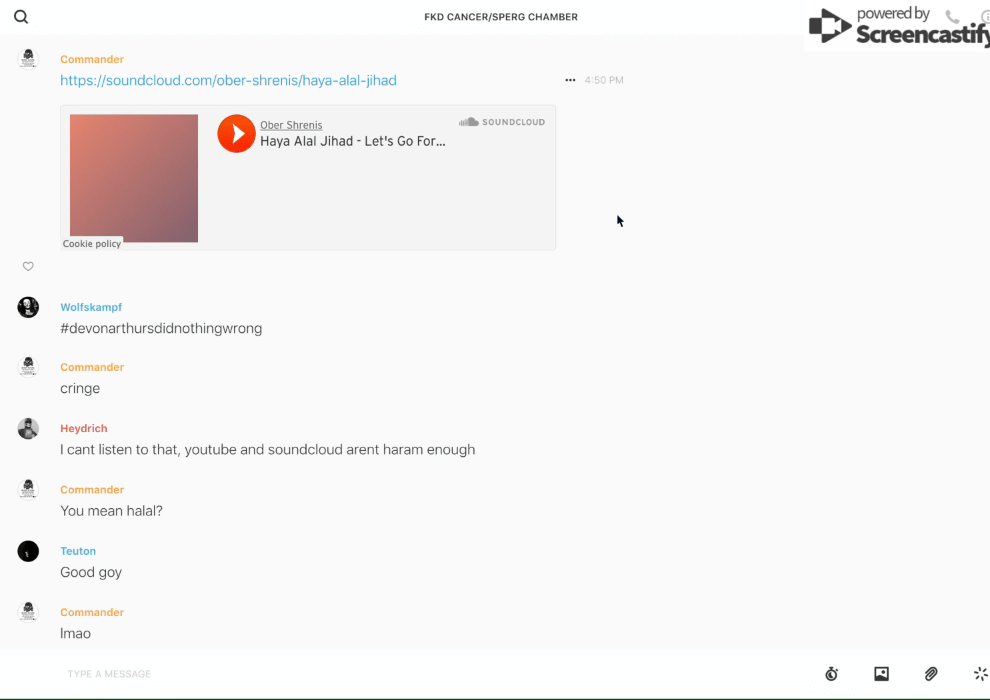This screenshot has width=990, height=700.
Task: Click the search magnifier icon
Action: (21, 17)
